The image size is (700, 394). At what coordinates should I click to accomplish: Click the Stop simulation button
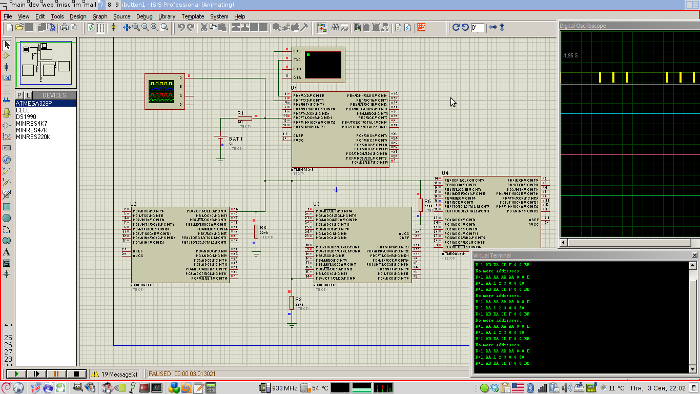[76, 374]
